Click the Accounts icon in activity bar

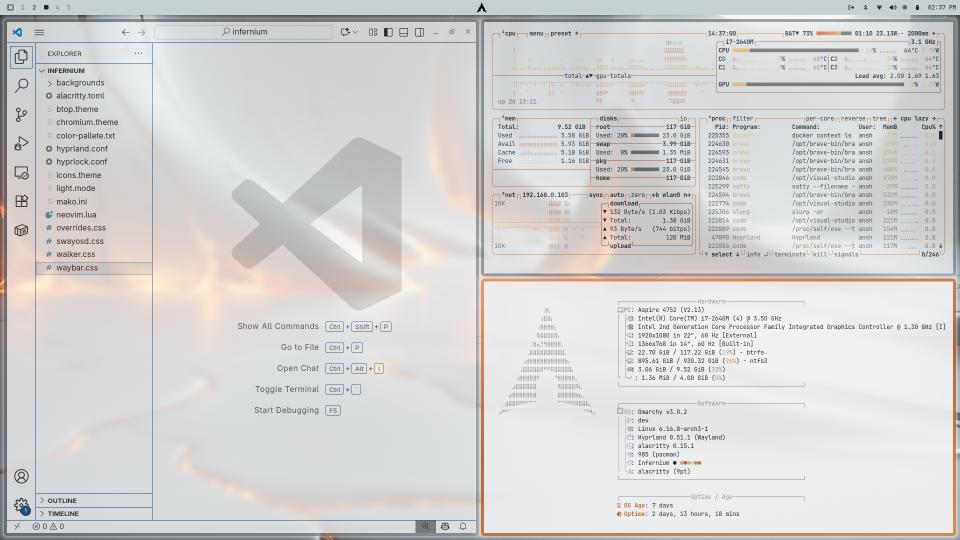[x=21, y=477]
